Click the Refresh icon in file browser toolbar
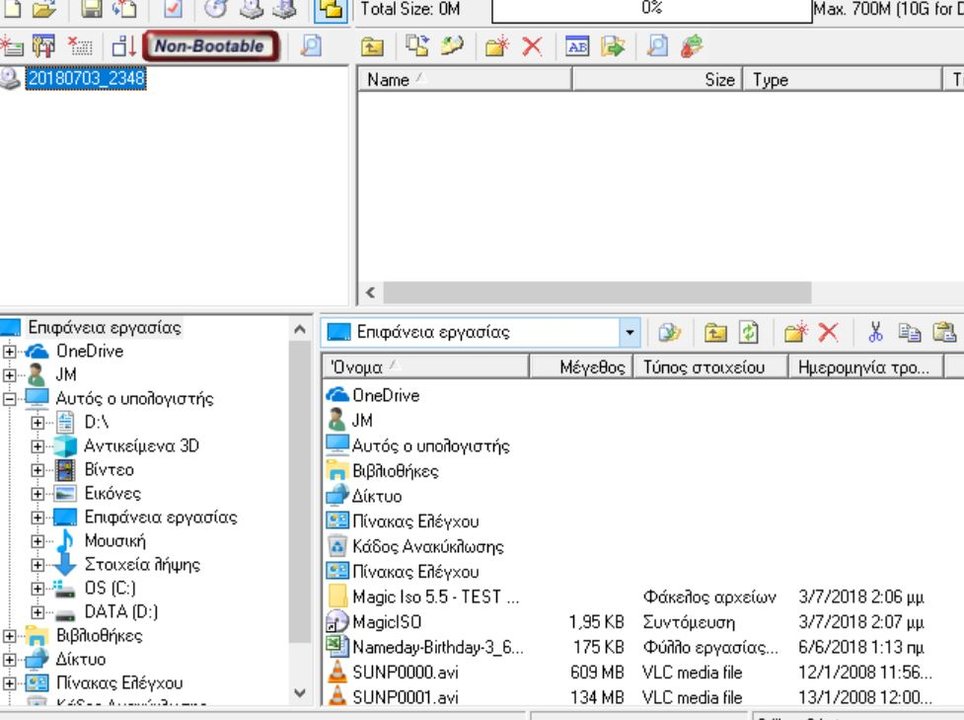The height and width of the screenshot is (720, 964). 748,332
